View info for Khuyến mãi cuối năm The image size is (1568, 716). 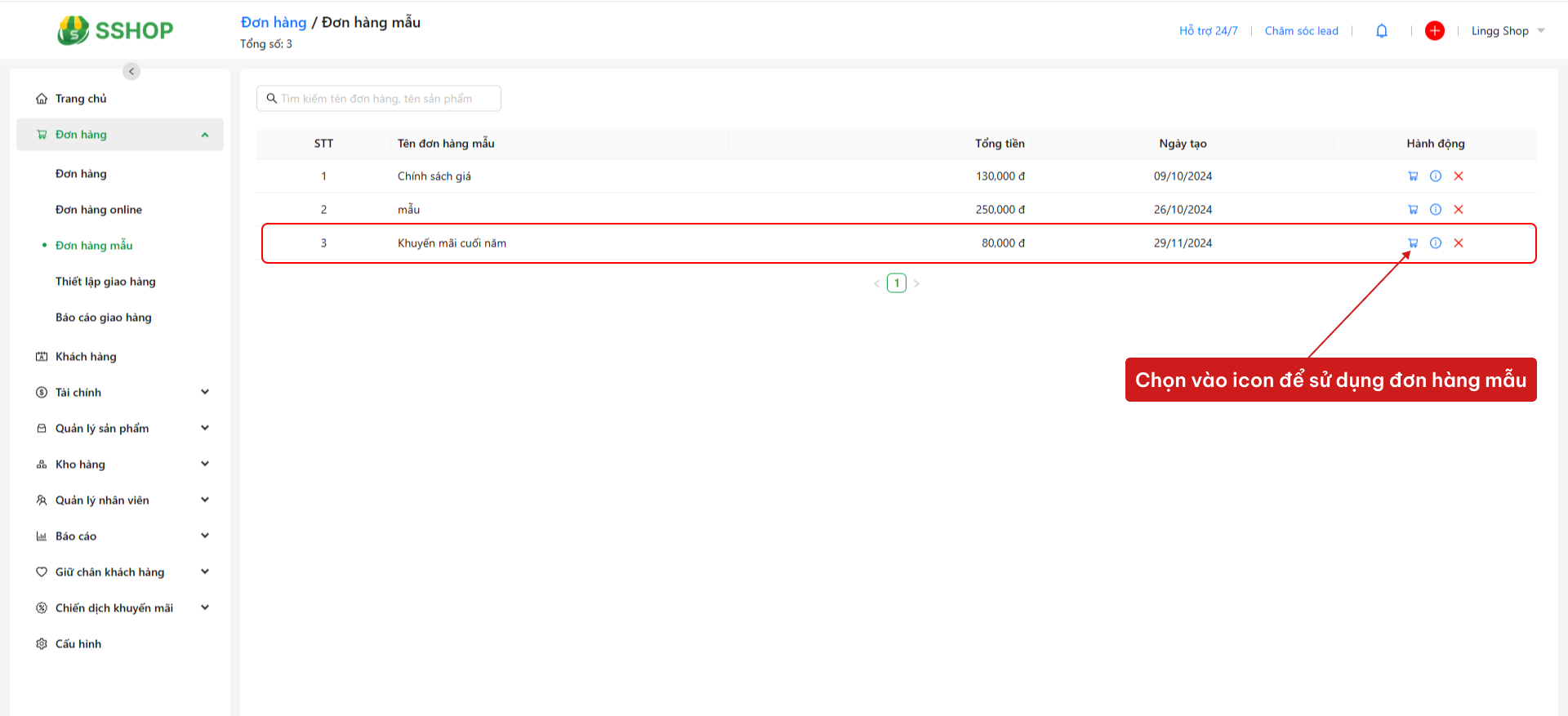[1436, 243]
